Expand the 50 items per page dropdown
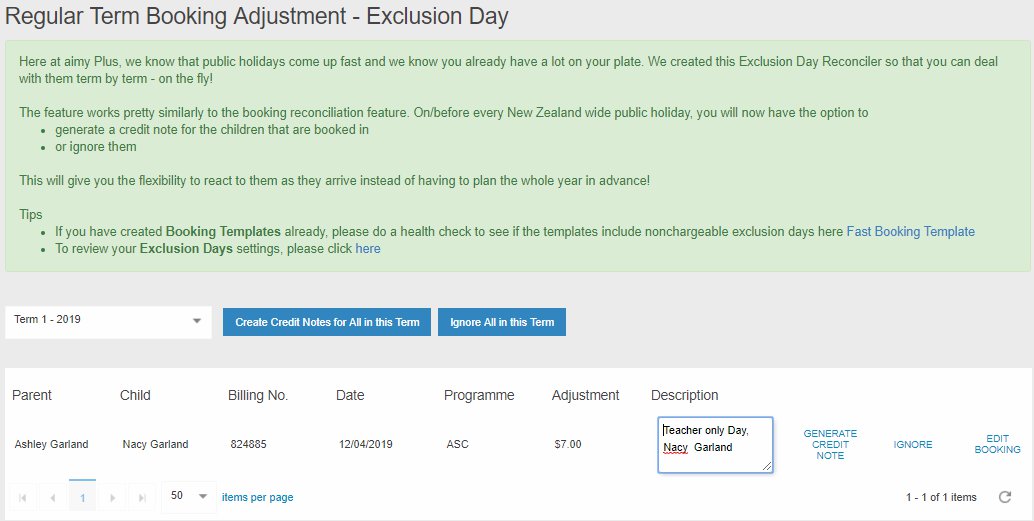This screenshot has height=521, width=1034. [189, 496]
